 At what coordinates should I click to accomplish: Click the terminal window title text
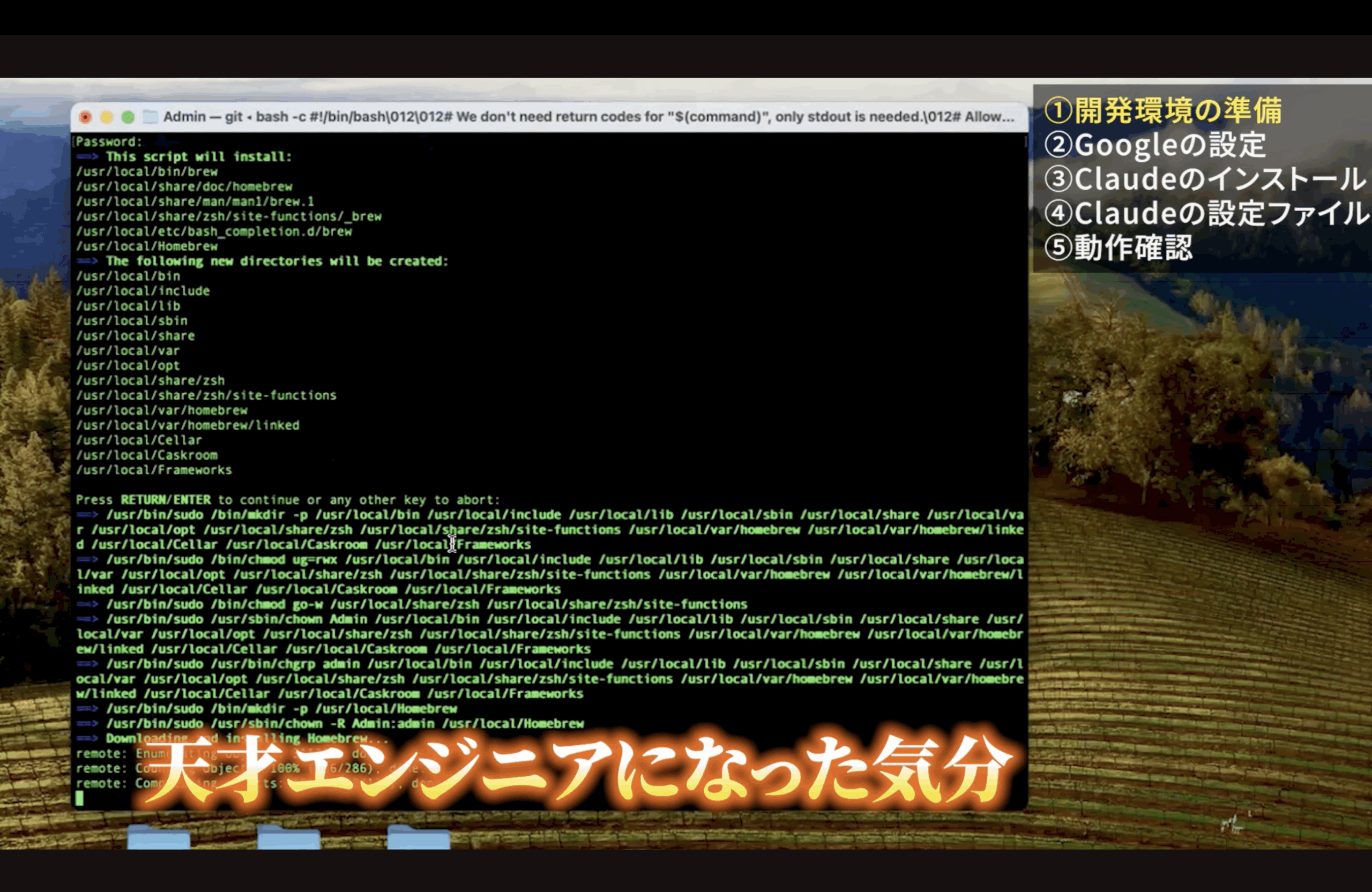pos(588,117)
